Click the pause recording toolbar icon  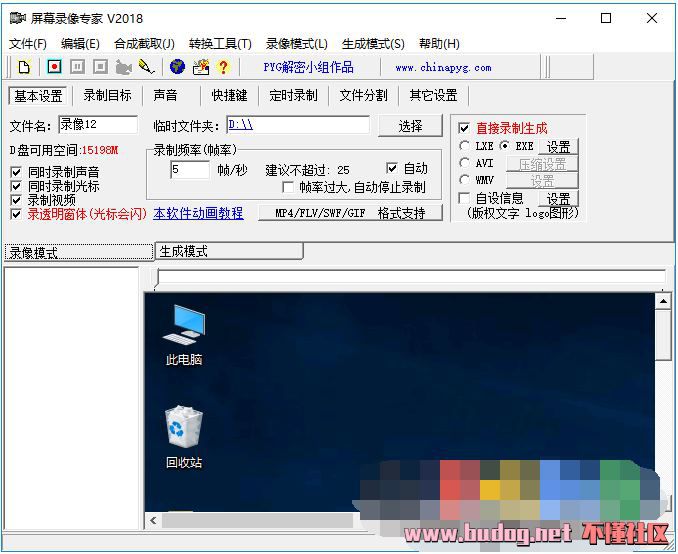point(77,67)
